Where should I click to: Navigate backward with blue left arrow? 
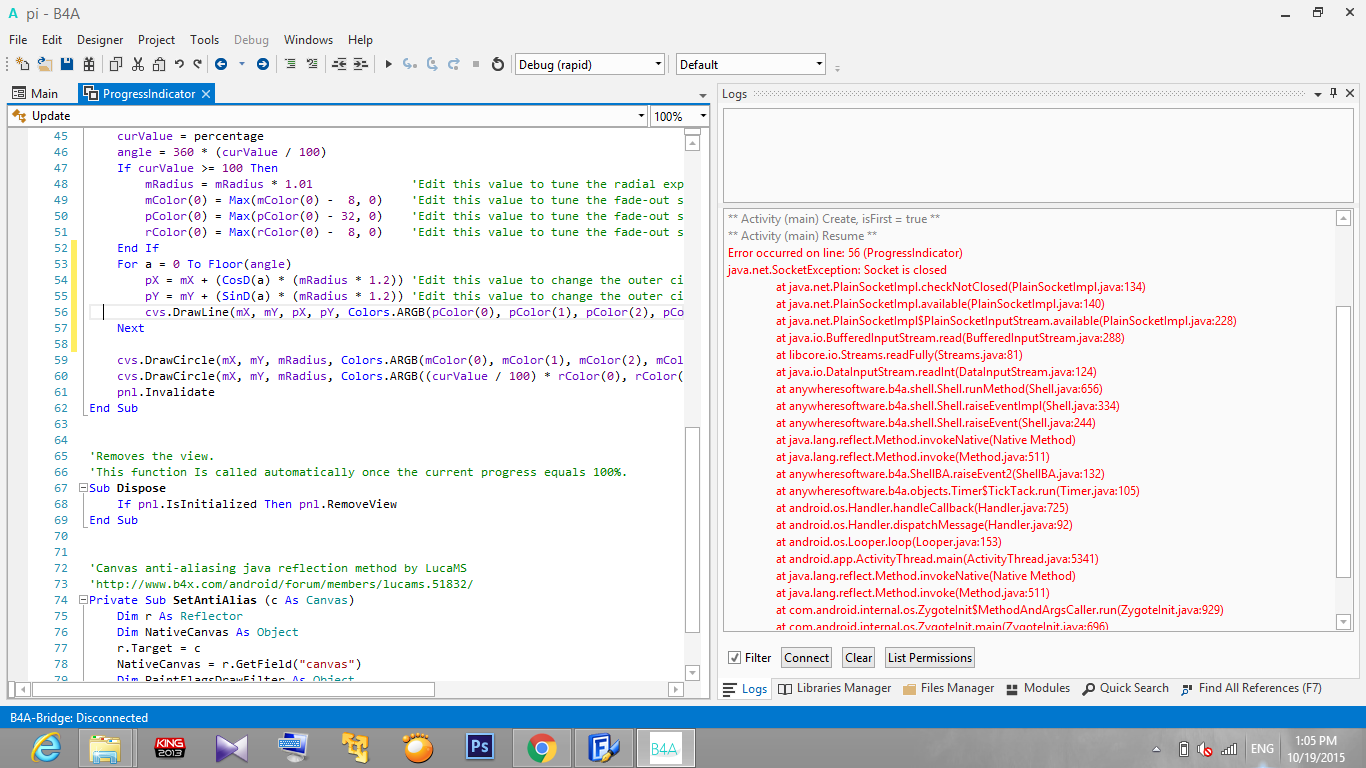click(x=220, y=64)
